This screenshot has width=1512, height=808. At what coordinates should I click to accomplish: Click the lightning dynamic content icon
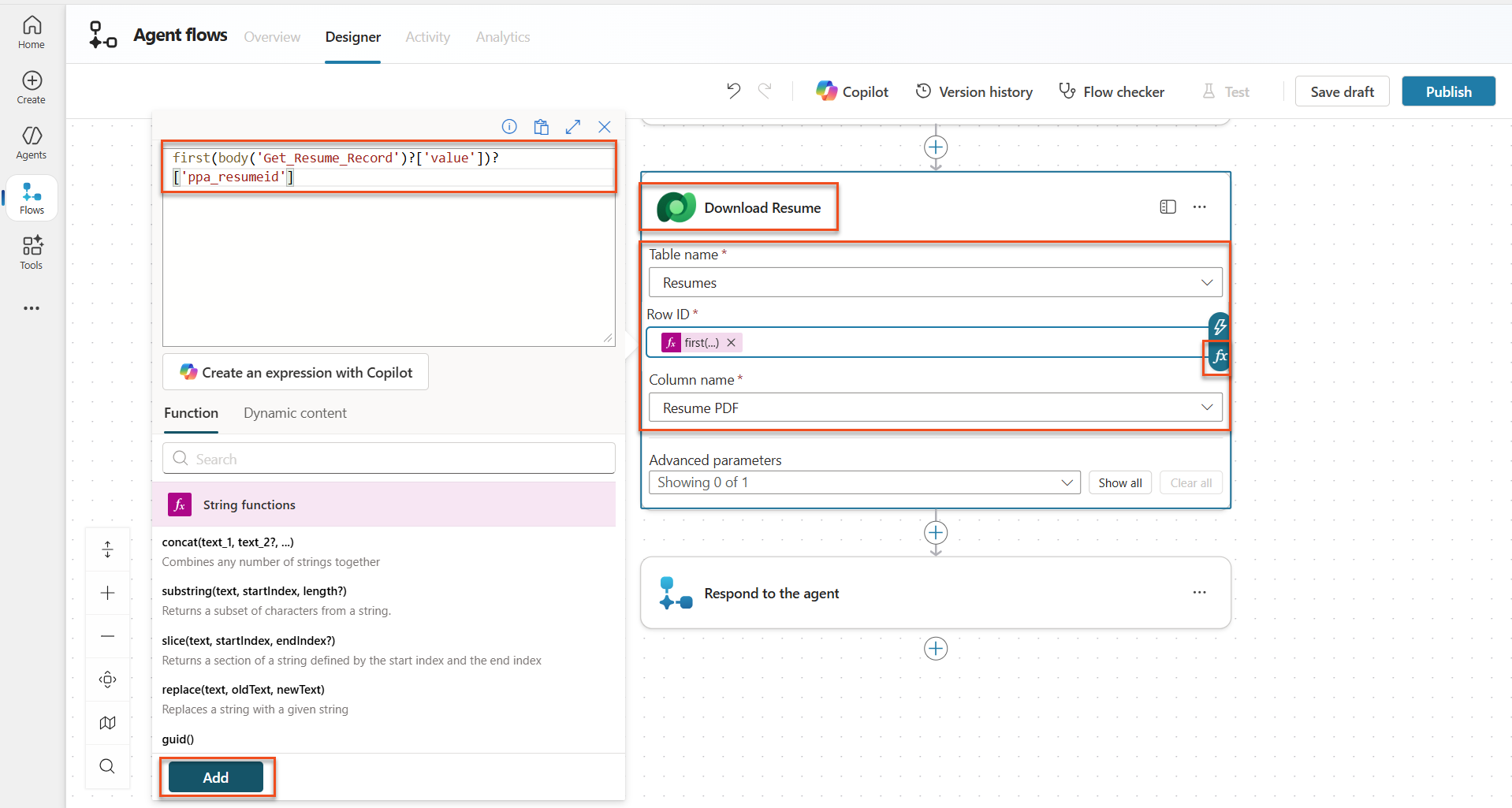[1220, 326]
